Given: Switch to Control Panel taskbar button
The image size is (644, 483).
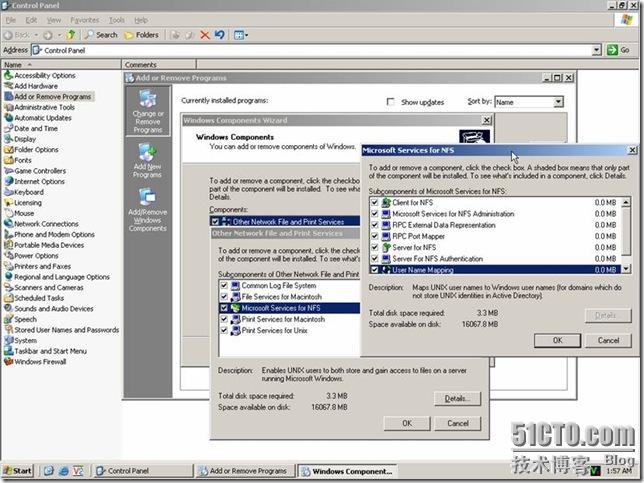Looking at the screenshot, I should (x=142, y=471).
